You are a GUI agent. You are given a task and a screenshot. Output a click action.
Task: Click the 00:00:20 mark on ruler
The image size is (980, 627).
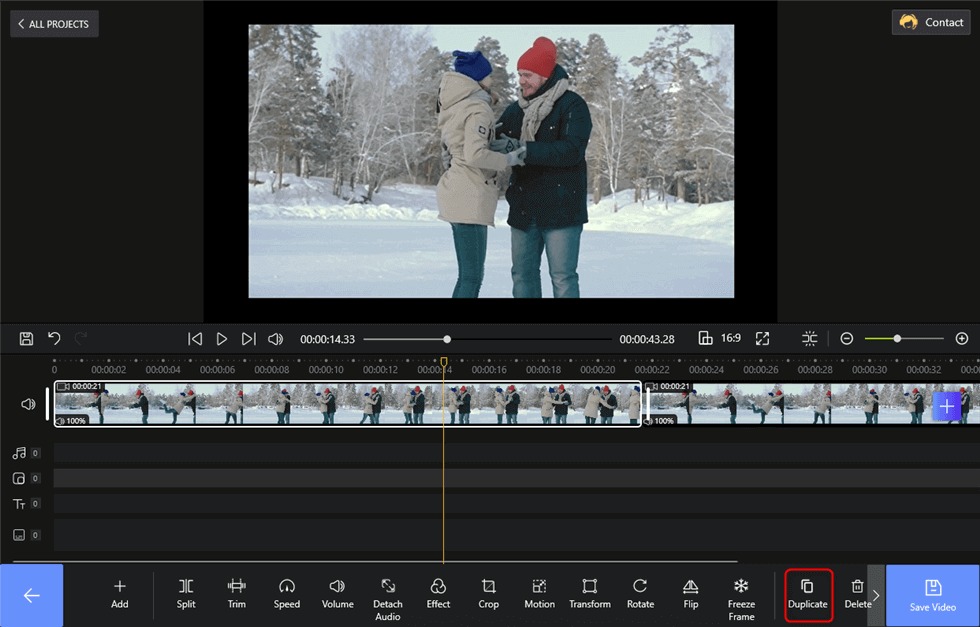pyautogui.click(x=598, y=369)
